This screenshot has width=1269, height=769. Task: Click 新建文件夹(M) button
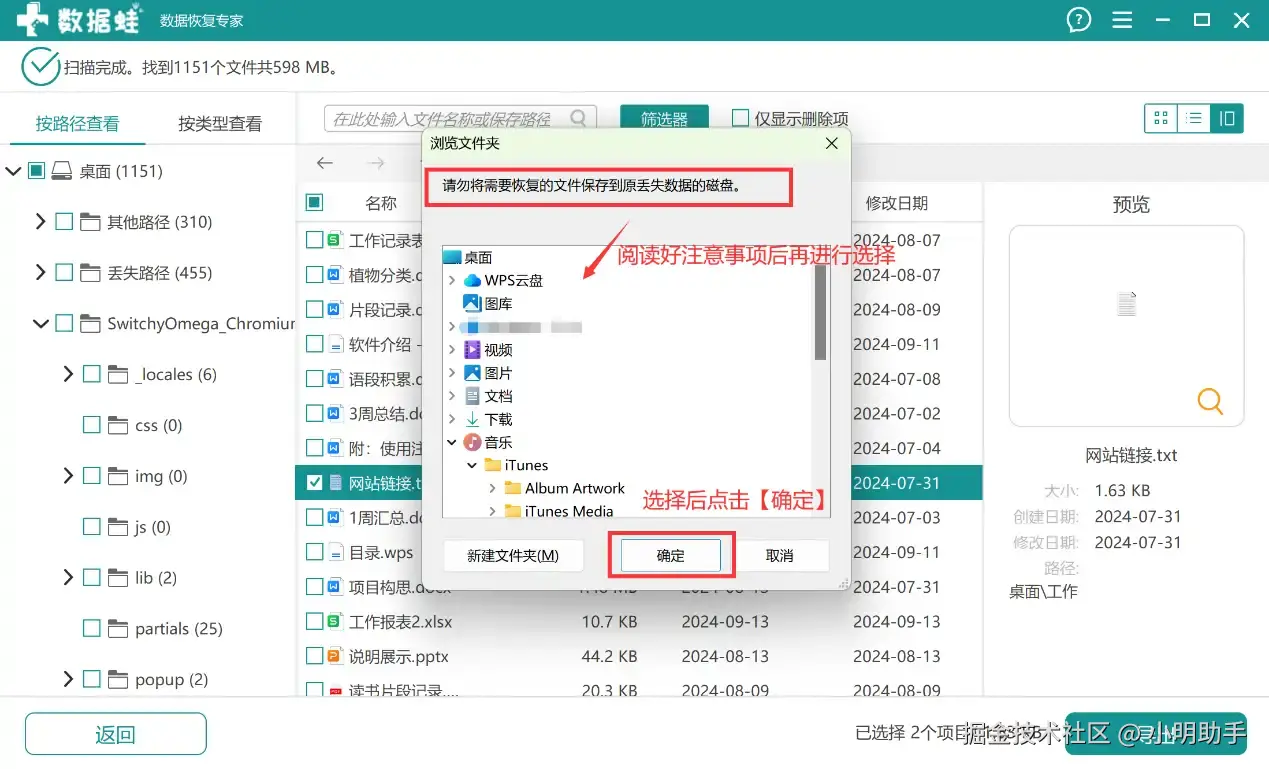click(513, 556)
